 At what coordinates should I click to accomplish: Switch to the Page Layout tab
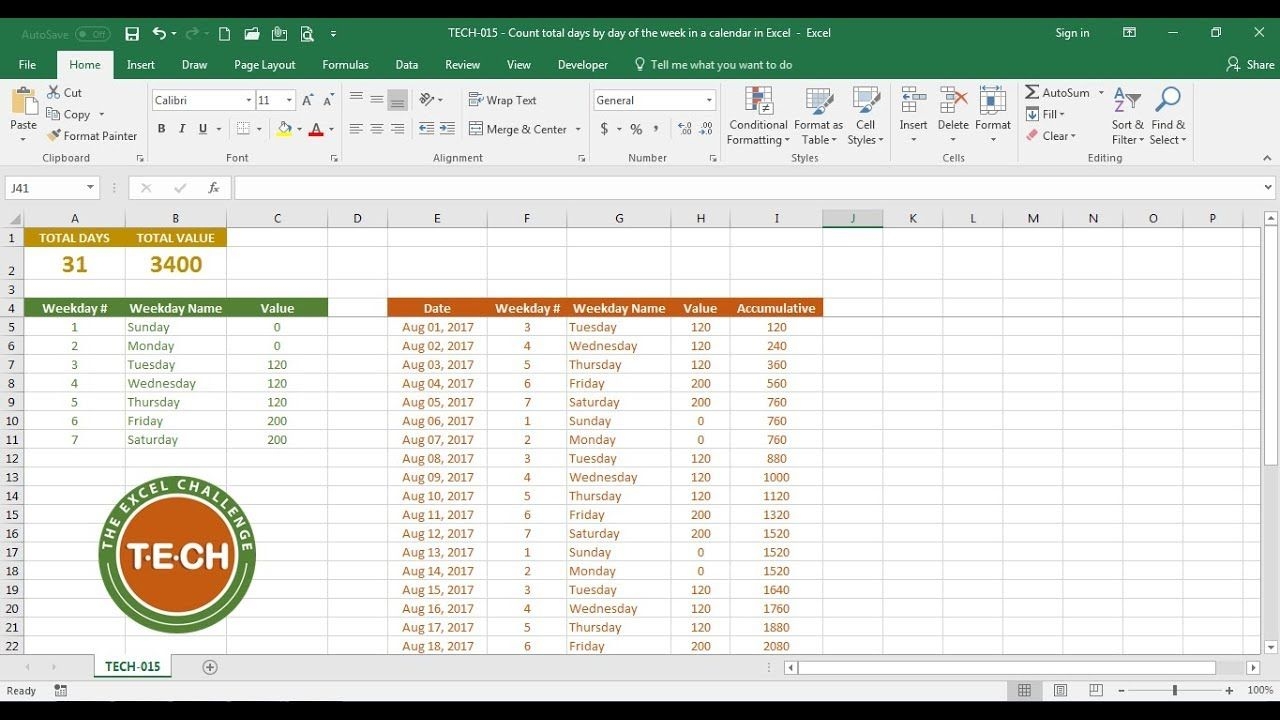[x=265, y=65]
